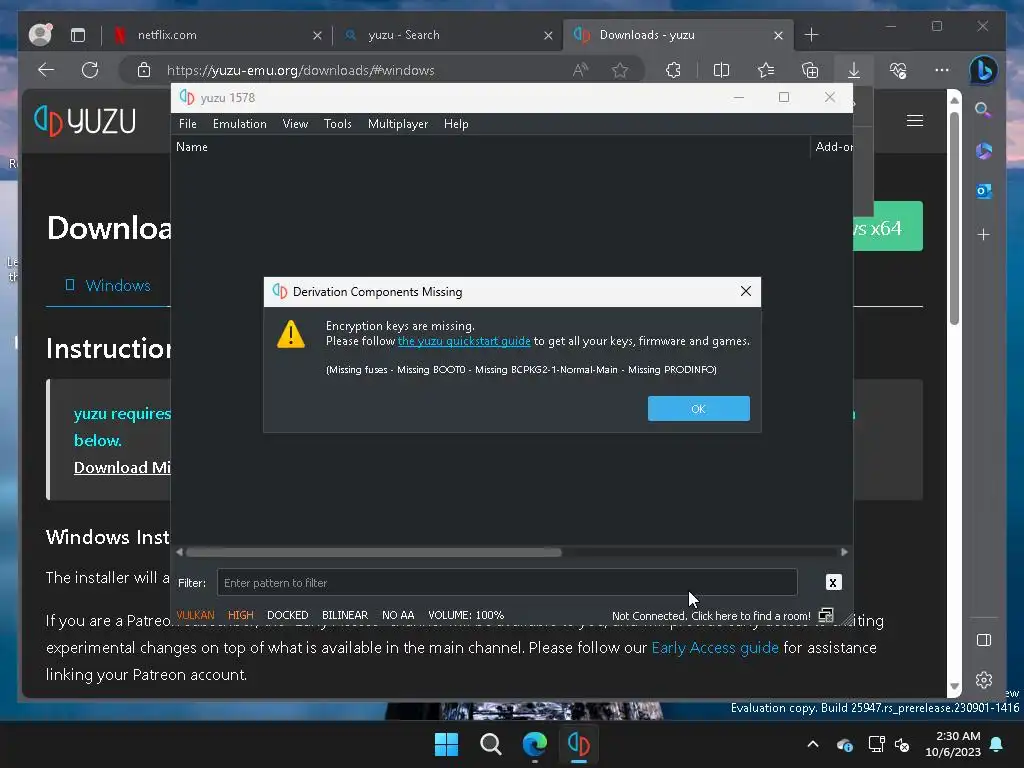Open the Collections icon
This screenshot has height=768, width=1024.
[810, 70]
